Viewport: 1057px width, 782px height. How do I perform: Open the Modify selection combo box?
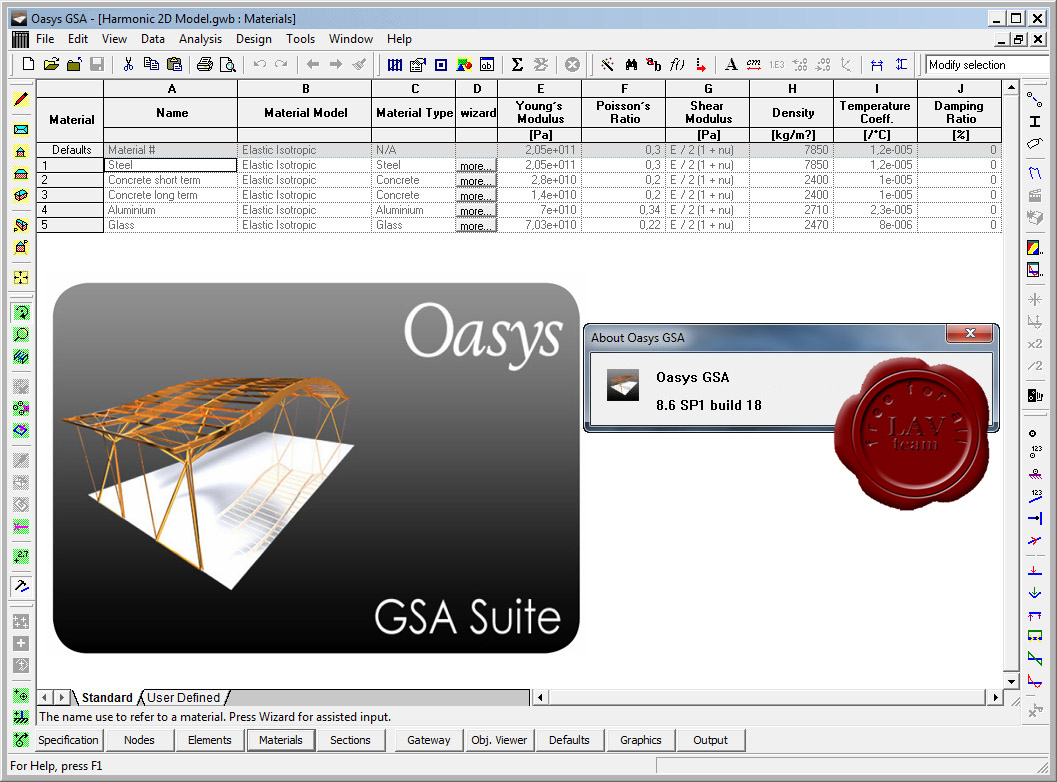click(x=989, y=65)
